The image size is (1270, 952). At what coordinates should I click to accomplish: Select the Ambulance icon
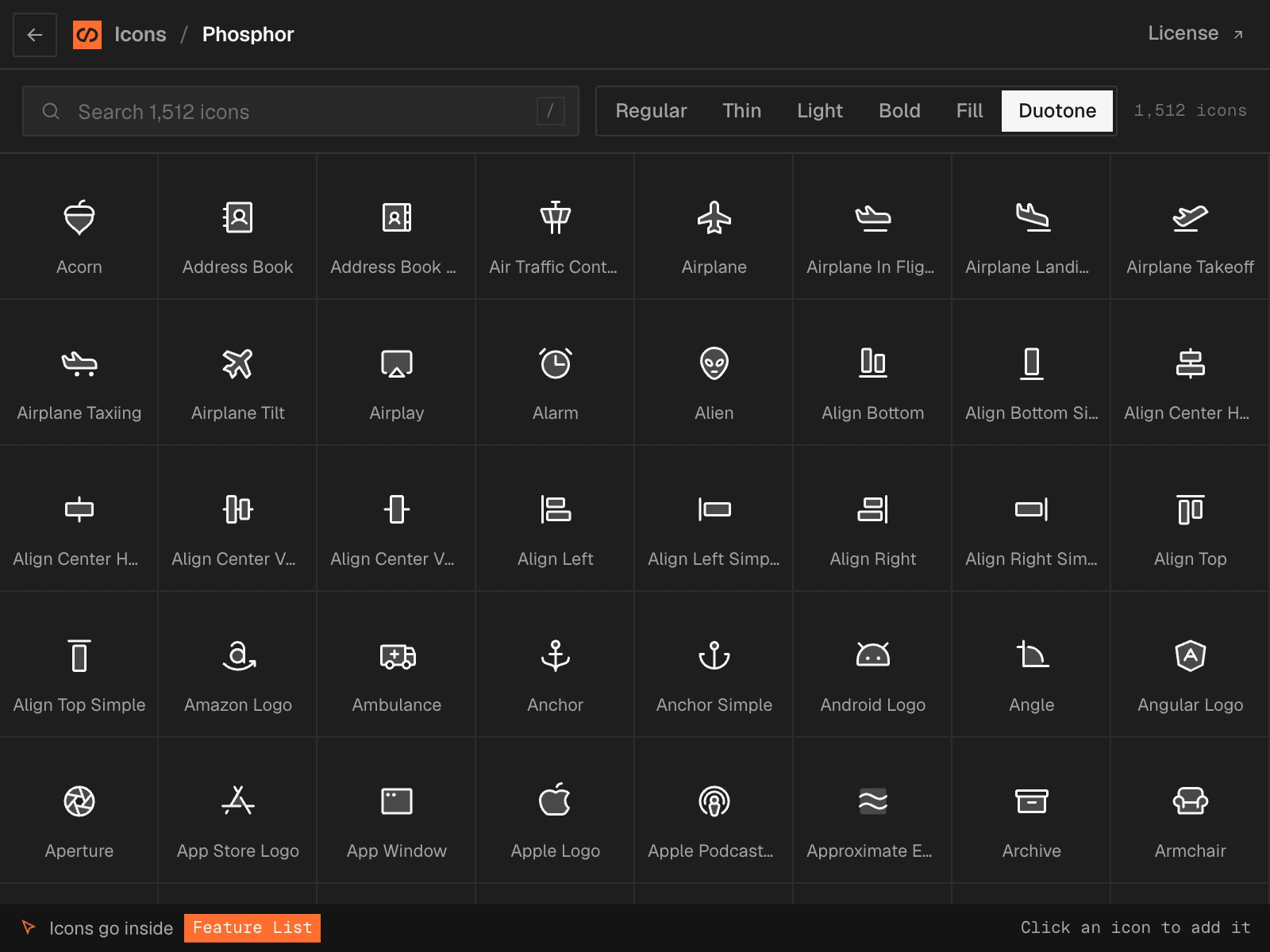pyautogui.click(x=397, y=665)
